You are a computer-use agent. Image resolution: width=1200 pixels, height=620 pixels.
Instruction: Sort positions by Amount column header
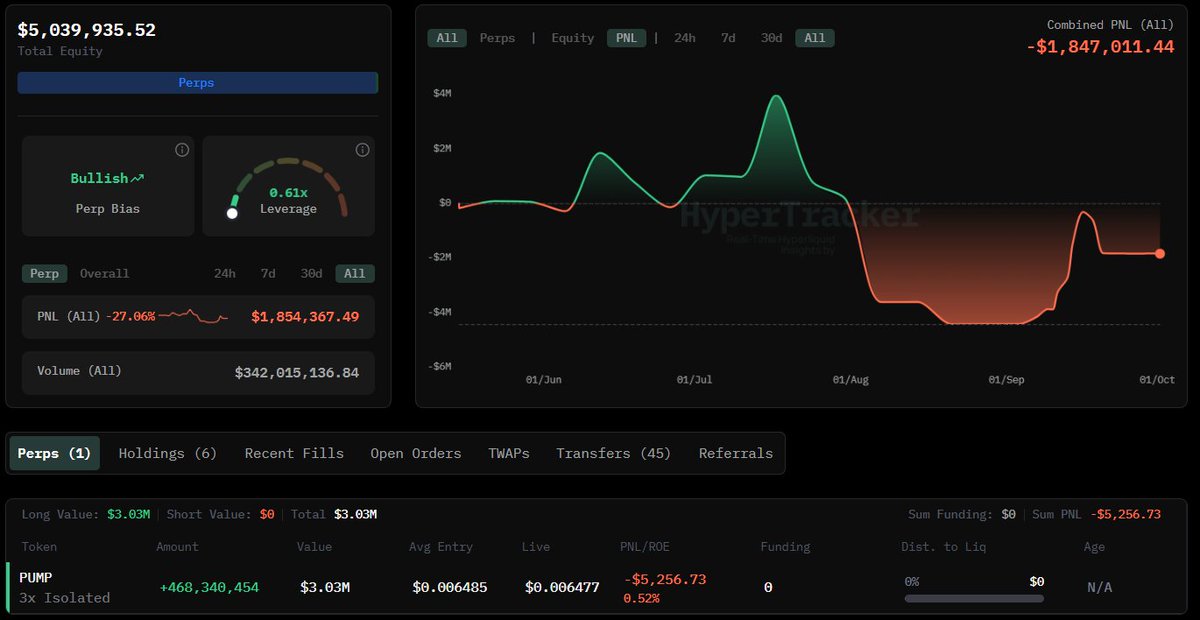177,547
